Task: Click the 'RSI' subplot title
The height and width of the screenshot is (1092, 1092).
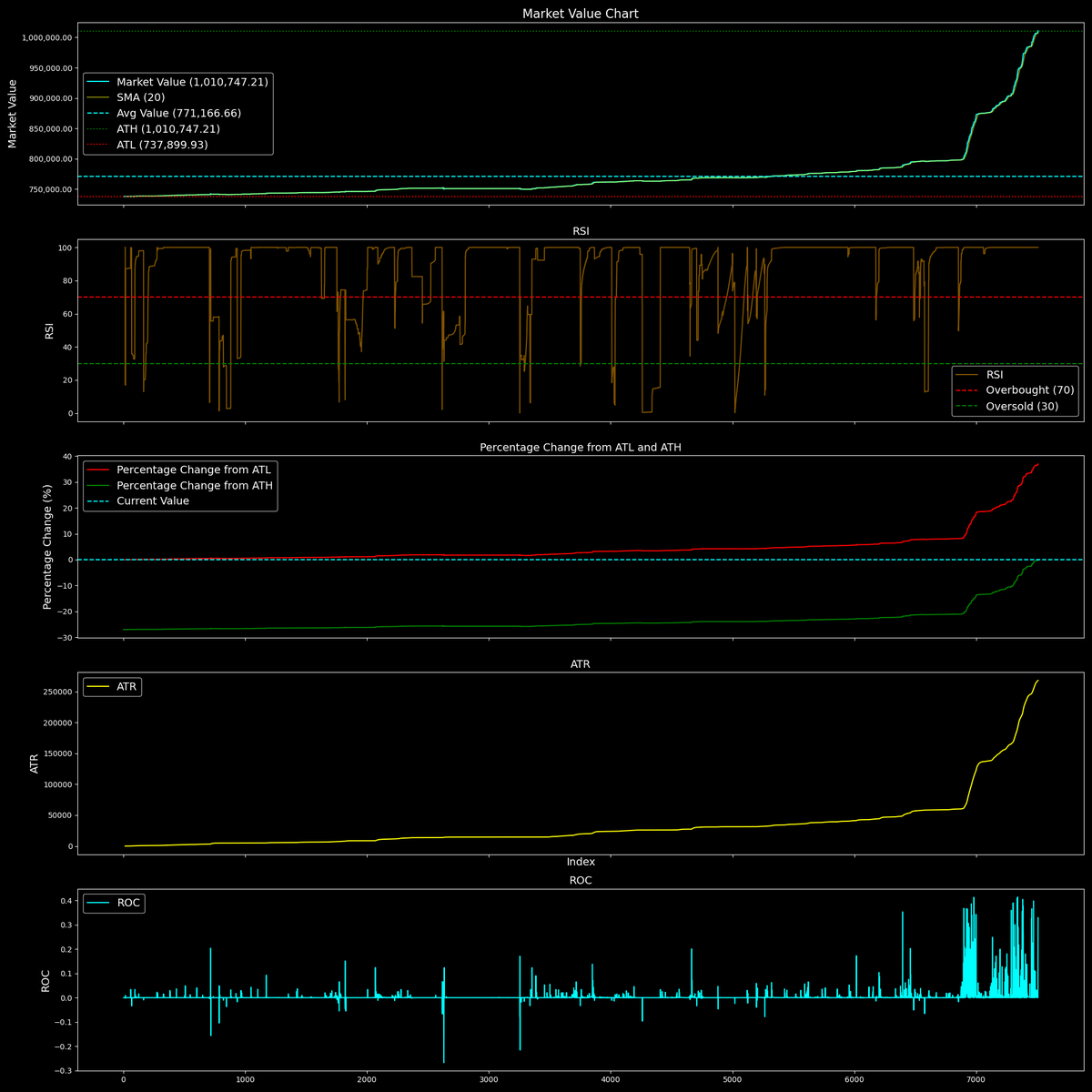Action: pyautogui.click(x=581, y=231)
